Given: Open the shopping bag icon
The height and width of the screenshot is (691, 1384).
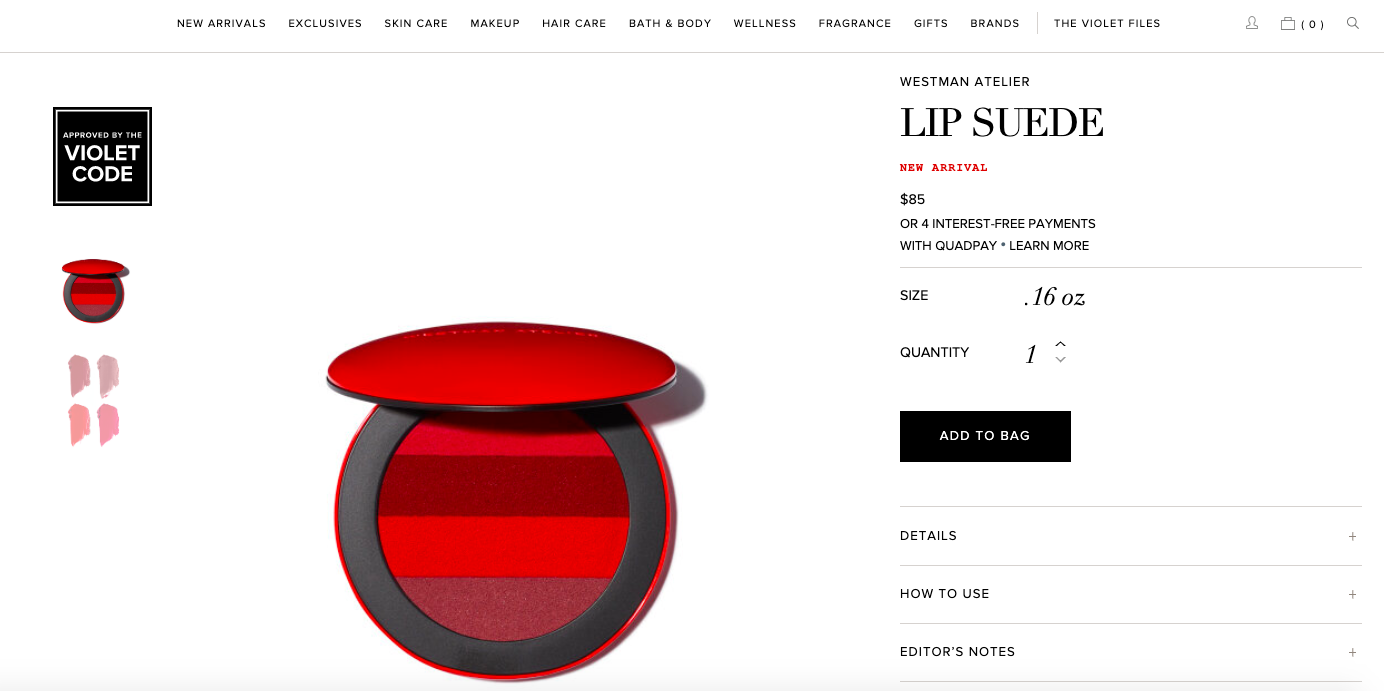Looking at the screenshot, I should [1288, 23].
